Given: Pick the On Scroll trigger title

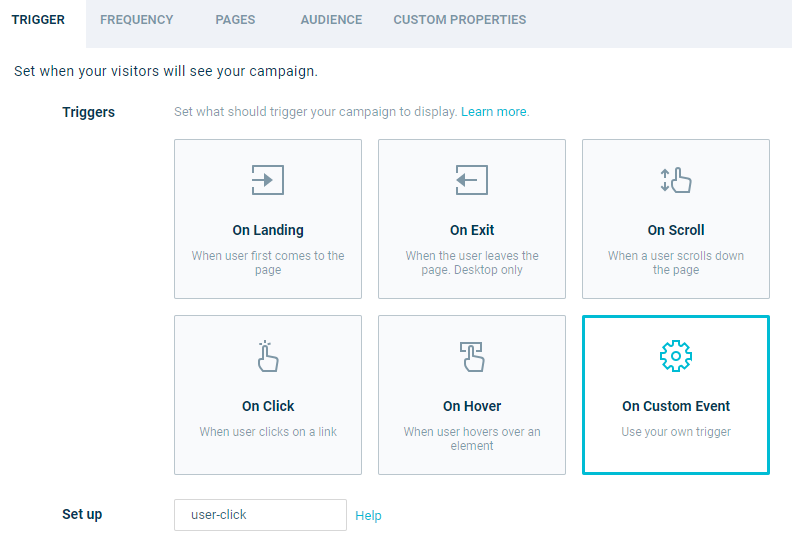Looking at the screenshot, I should 676,230.
